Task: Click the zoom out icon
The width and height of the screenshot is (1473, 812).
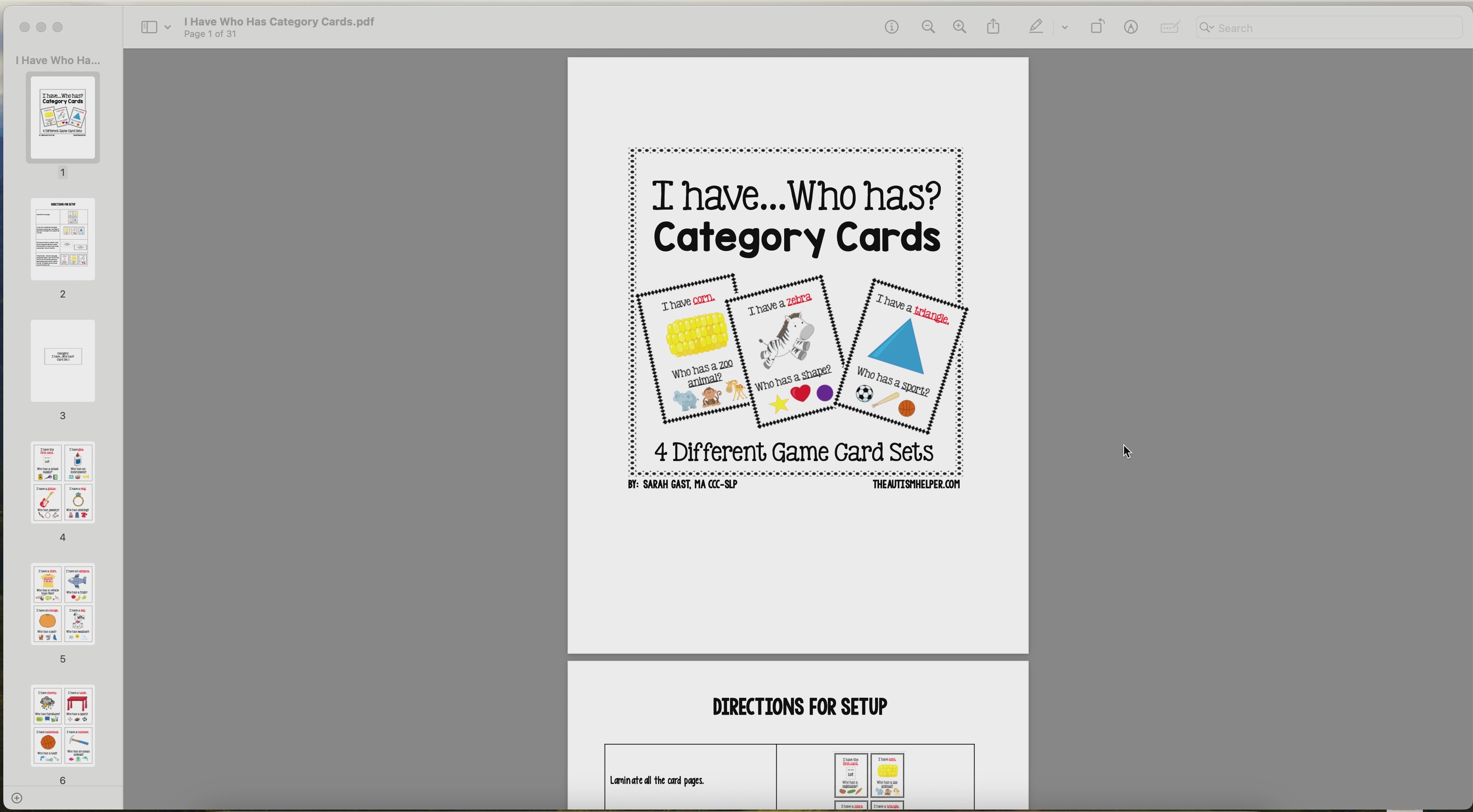Action: [928, 27]
